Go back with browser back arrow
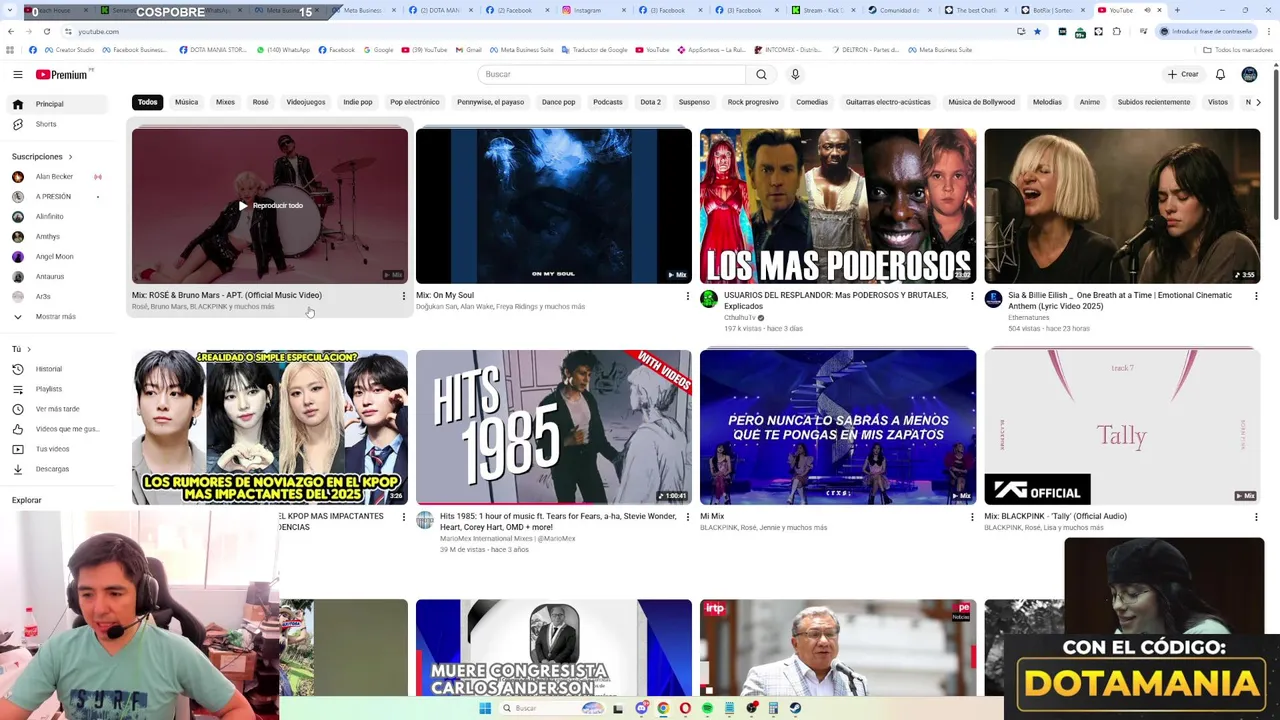The height and width of the screenshot is (720, 1280). pyautogui.click(x=11, y=31)
